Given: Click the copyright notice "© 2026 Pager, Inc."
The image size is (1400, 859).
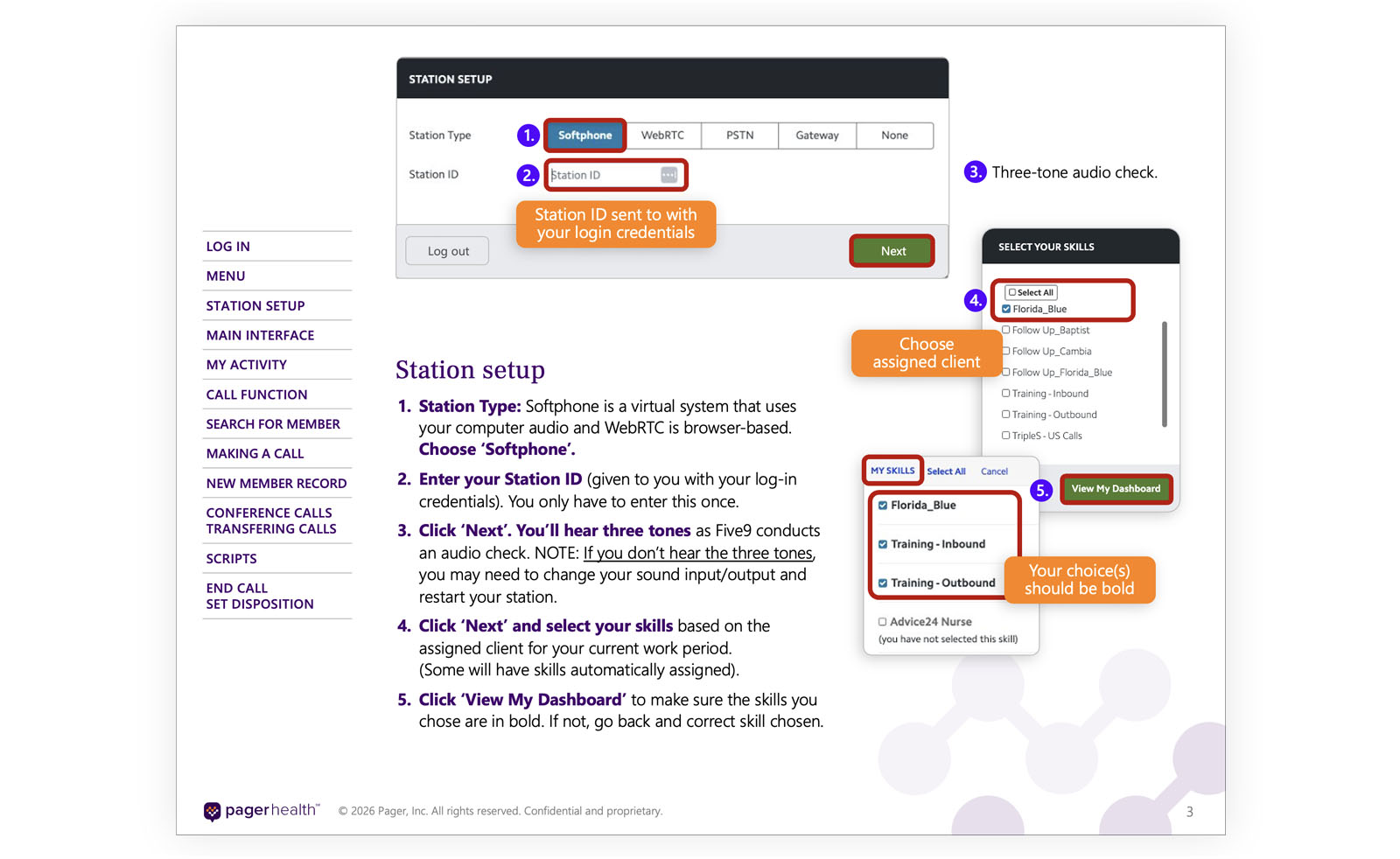Looking at the screenshot, I should click(x=383, y=811).
